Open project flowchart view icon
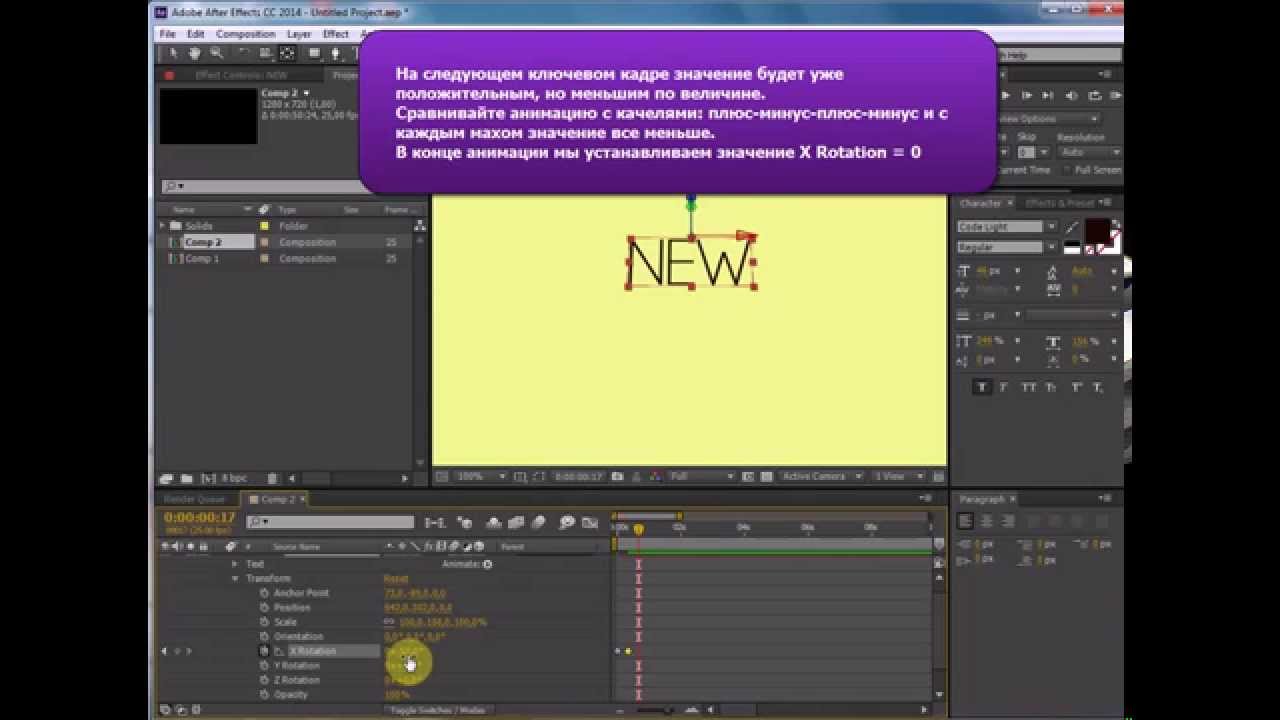Image resolution: width=1280 pixels, height=720 pixels. 420,225
